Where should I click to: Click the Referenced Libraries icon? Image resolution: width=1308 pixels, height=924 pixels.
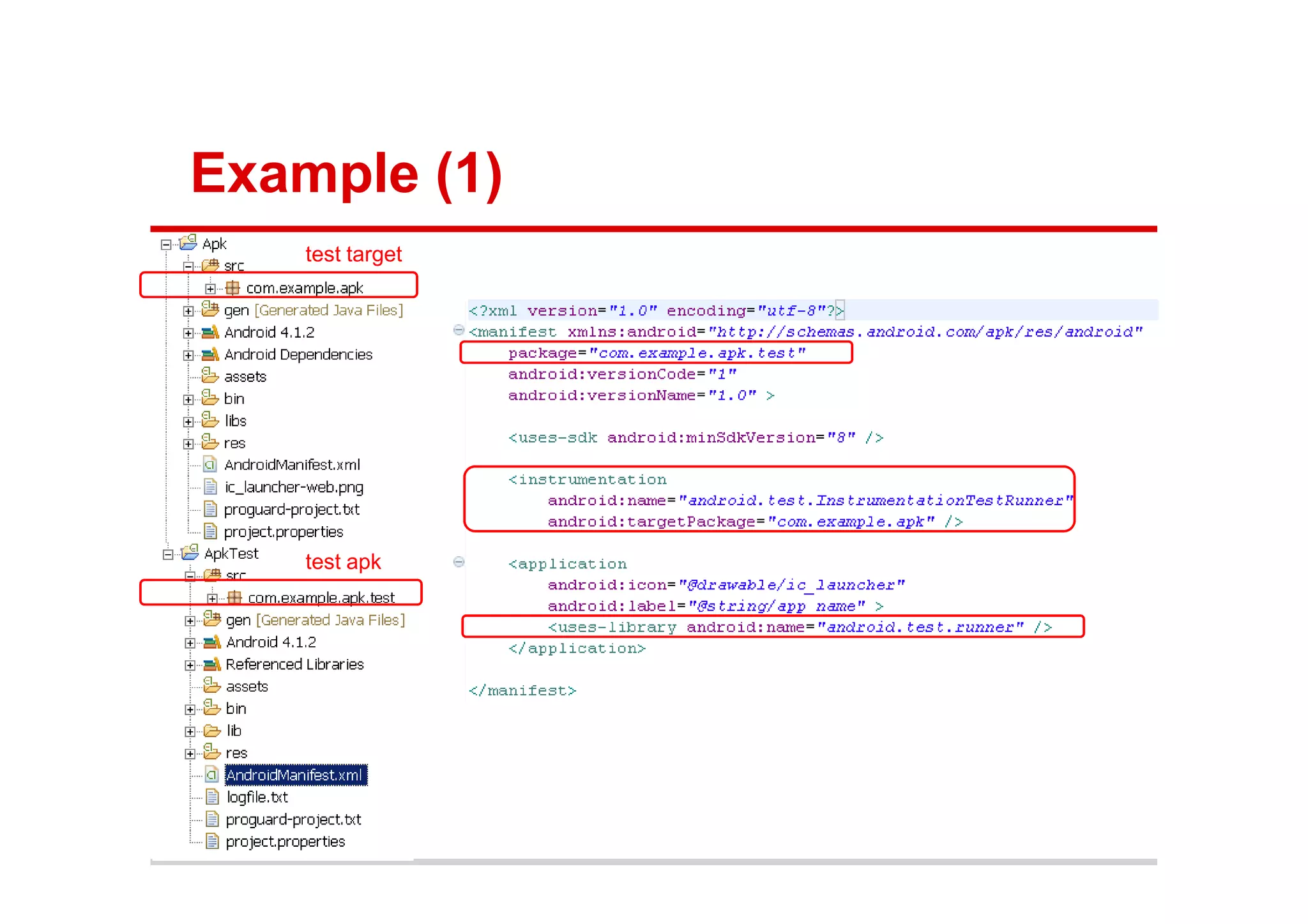(x=213, y=664)
